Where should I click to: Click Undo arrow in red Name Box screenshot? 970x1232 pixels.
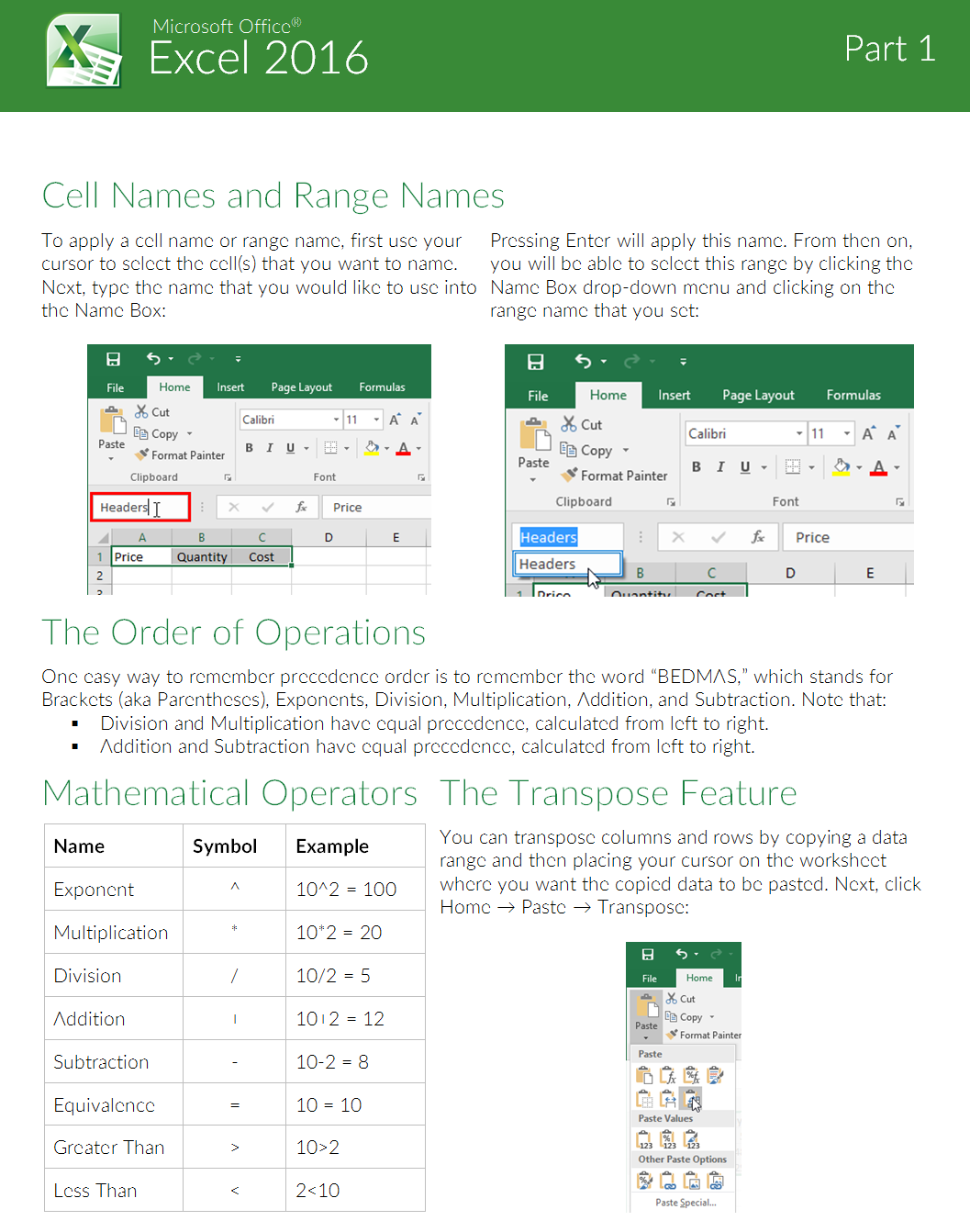point(153,359)
